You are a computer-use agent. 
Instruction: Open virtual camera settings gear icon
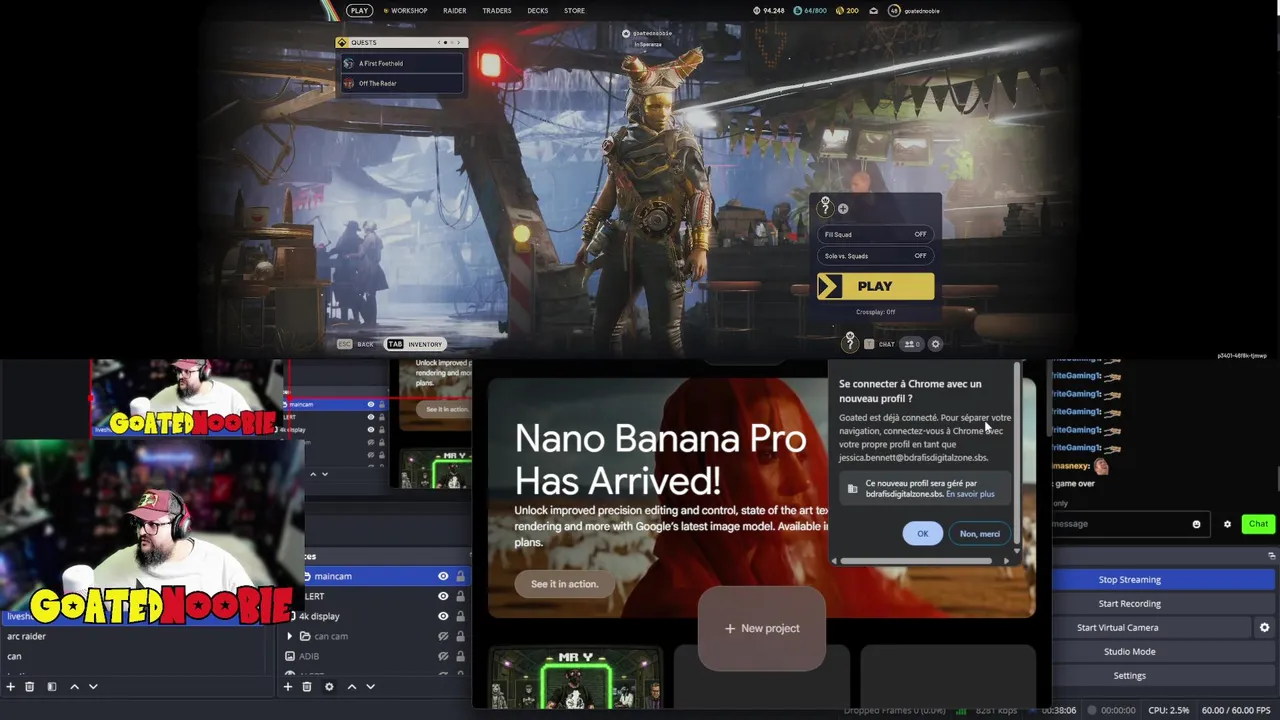tap(1264, 628)
